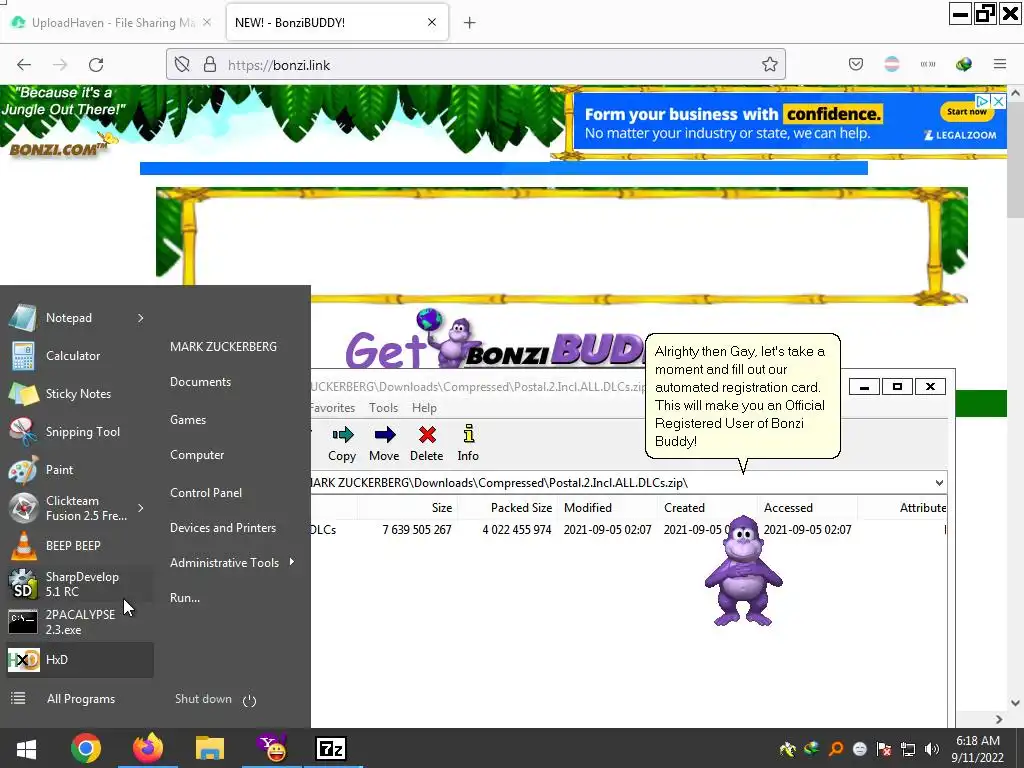
Task: Open File Explorer from the taskbar
Action: click(x=210, y=748)
